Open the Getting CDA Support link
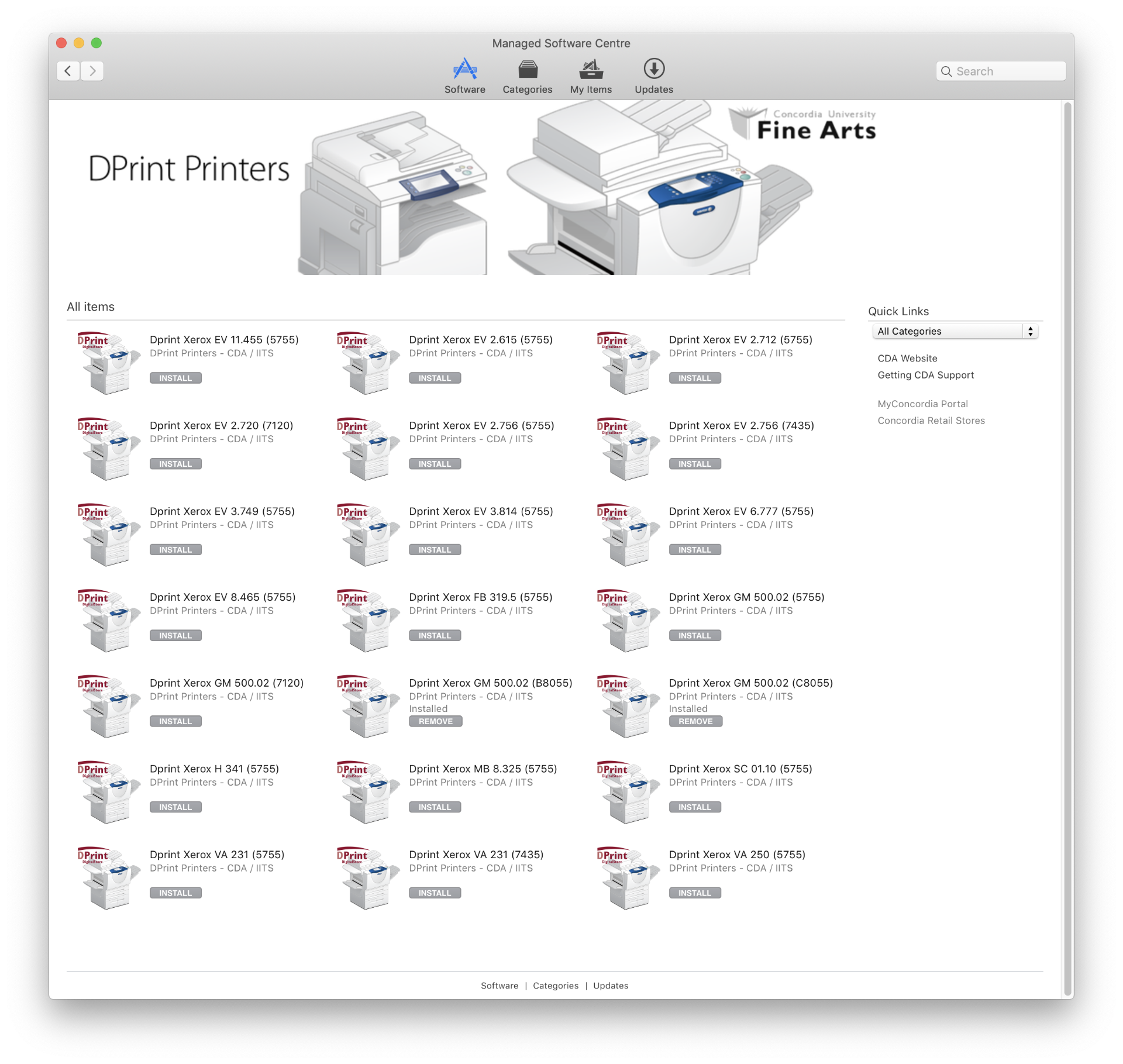1123x1064 pixels. coord(925,376)
